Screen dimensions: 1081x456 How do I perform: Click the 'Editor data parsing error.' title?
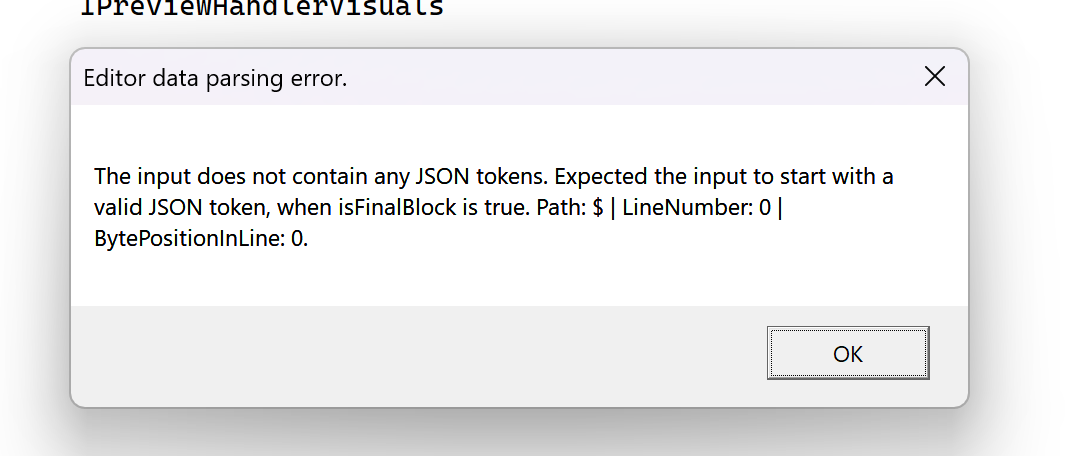click(215, 78)
